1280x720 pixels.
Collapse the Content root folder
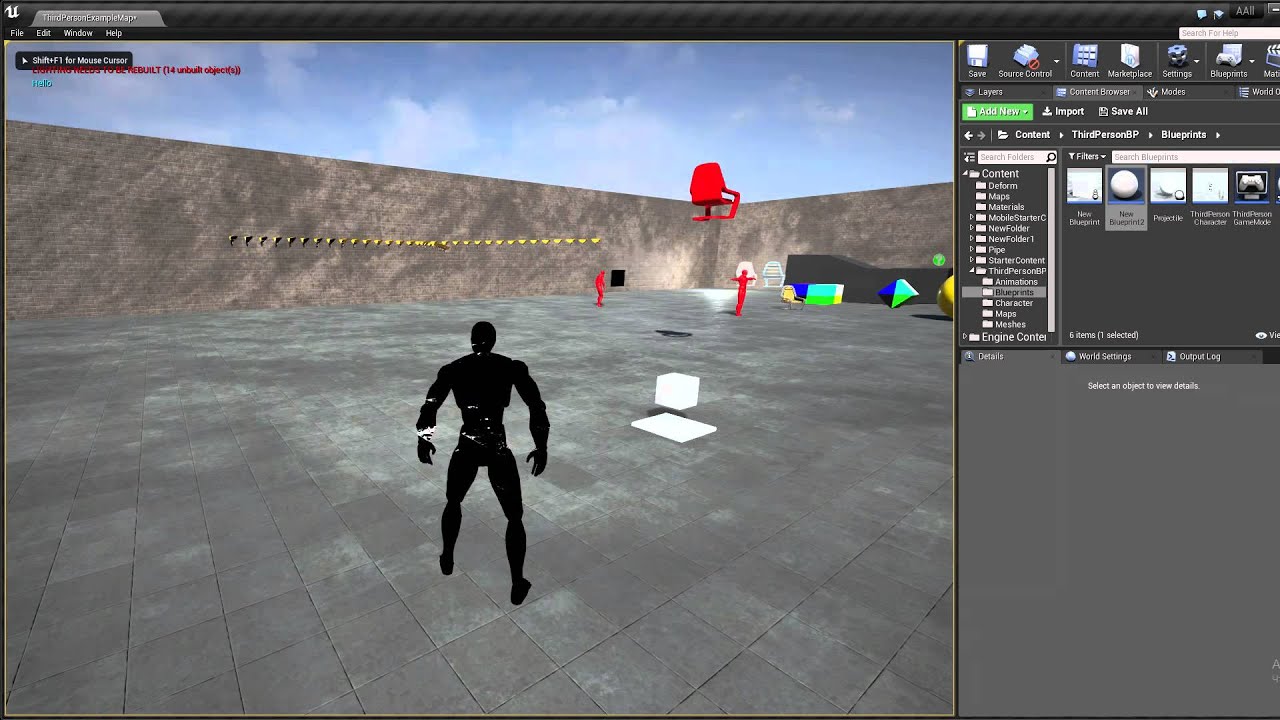tap(966, 174)
